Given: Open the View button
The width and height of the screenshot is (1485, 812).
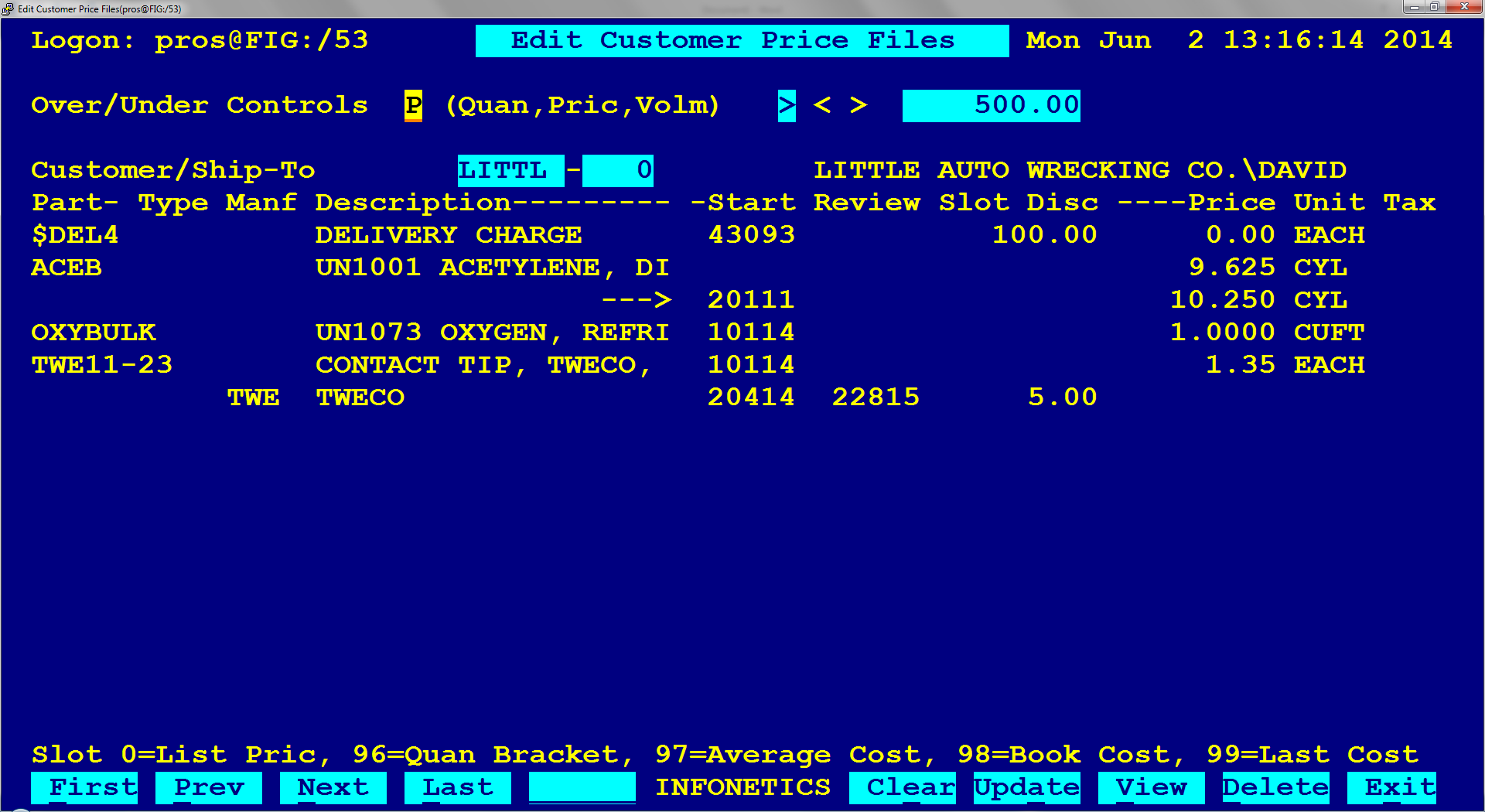Looking at the screenshot, I should coord(1152,787).
